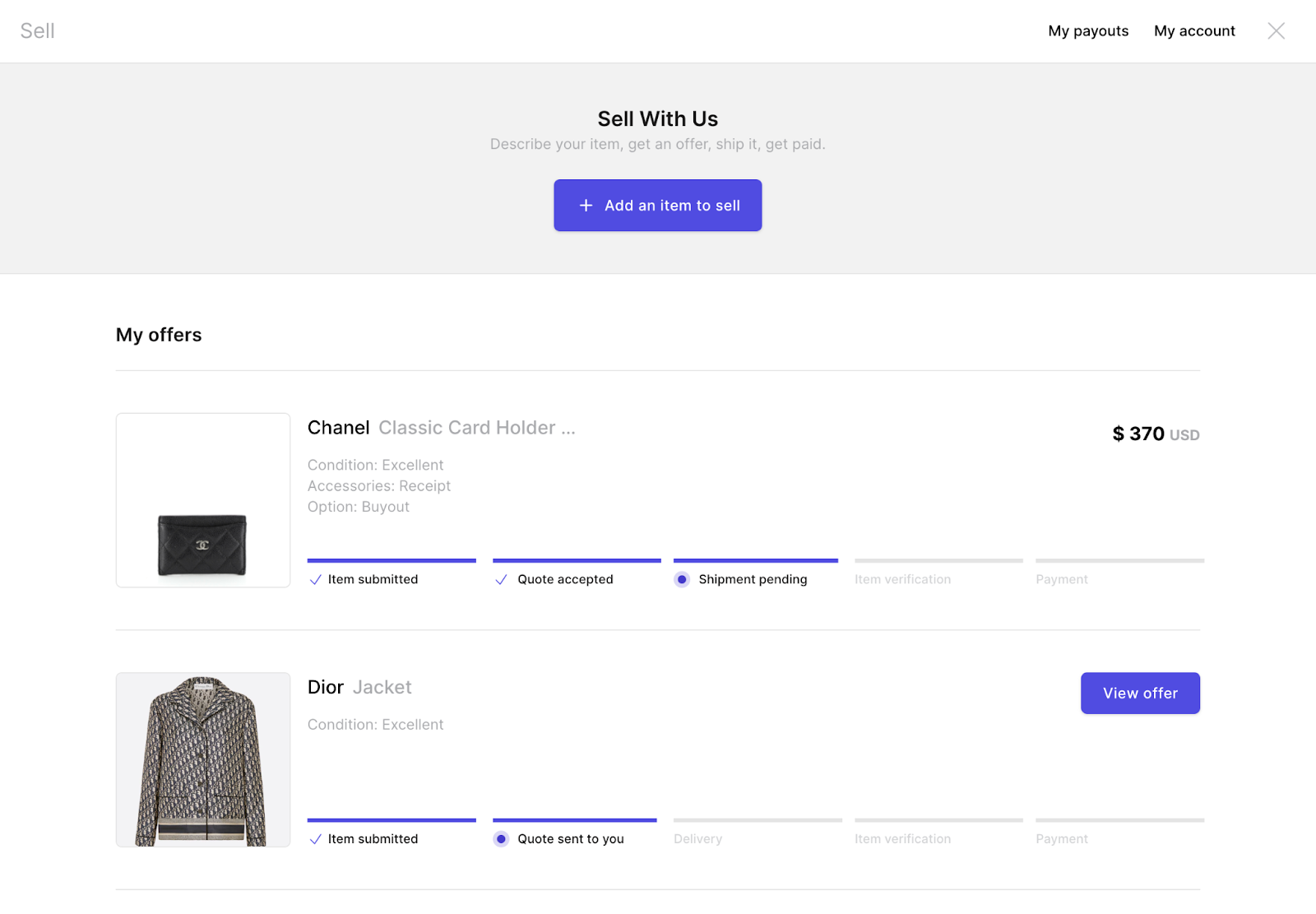Screen dimensions: 1316x914
Task: Click the Dior Condition: Excellent text
Action: 376,725
